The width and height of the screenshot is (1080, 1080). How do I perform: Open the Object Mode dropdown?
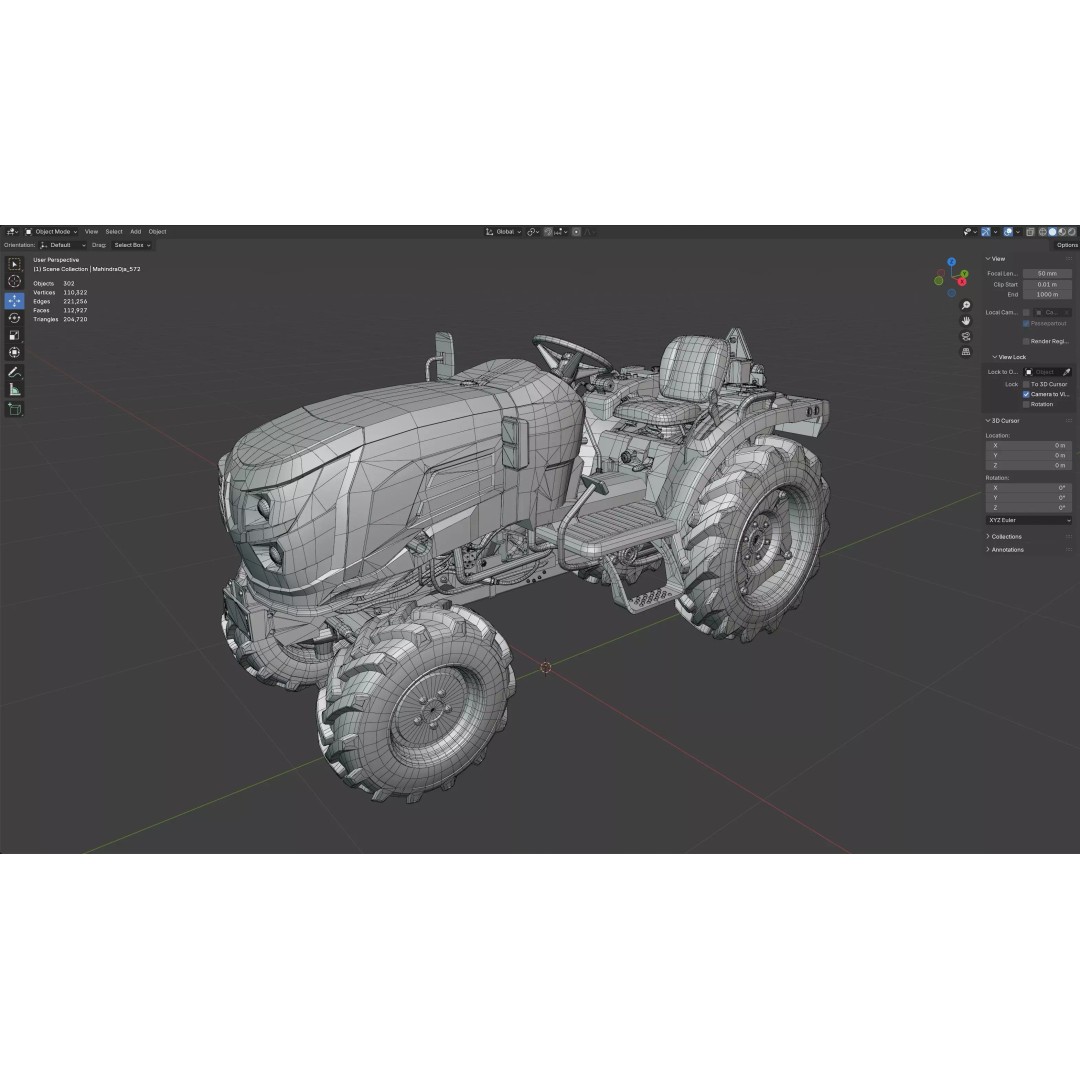(x=52, y=231)
